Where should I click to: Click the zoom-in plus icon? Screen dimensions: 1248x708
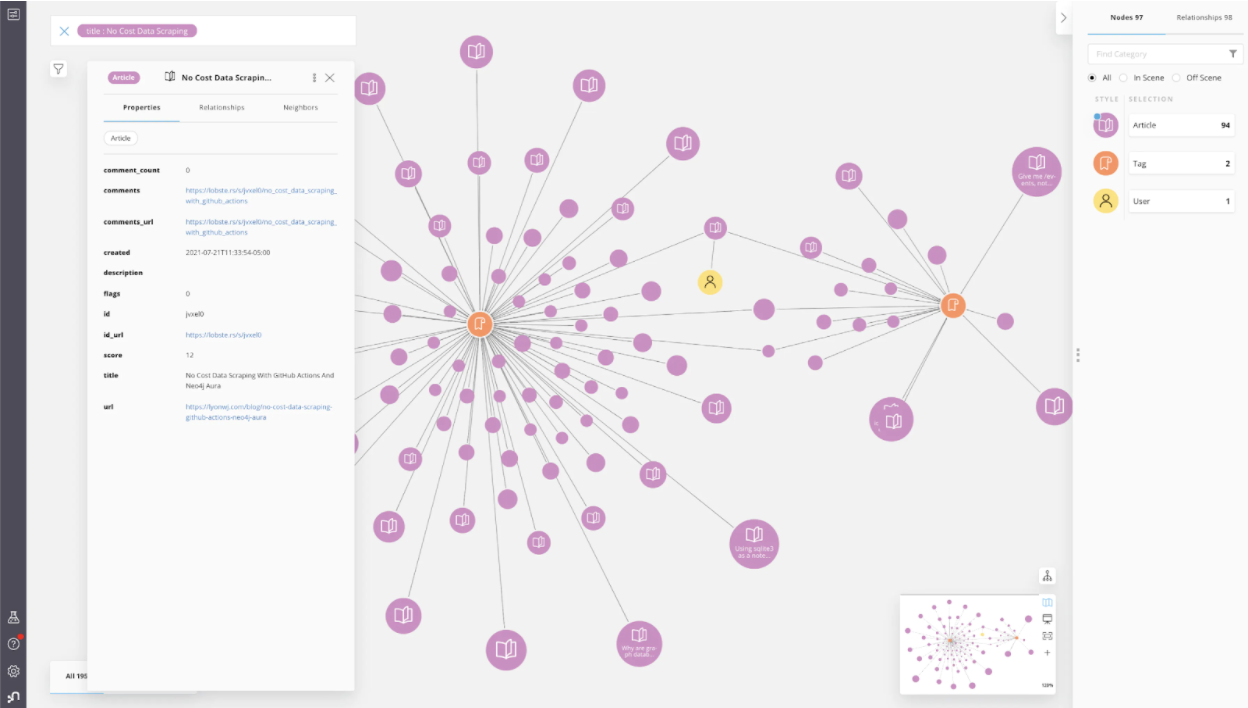(x=1047, y=651)
